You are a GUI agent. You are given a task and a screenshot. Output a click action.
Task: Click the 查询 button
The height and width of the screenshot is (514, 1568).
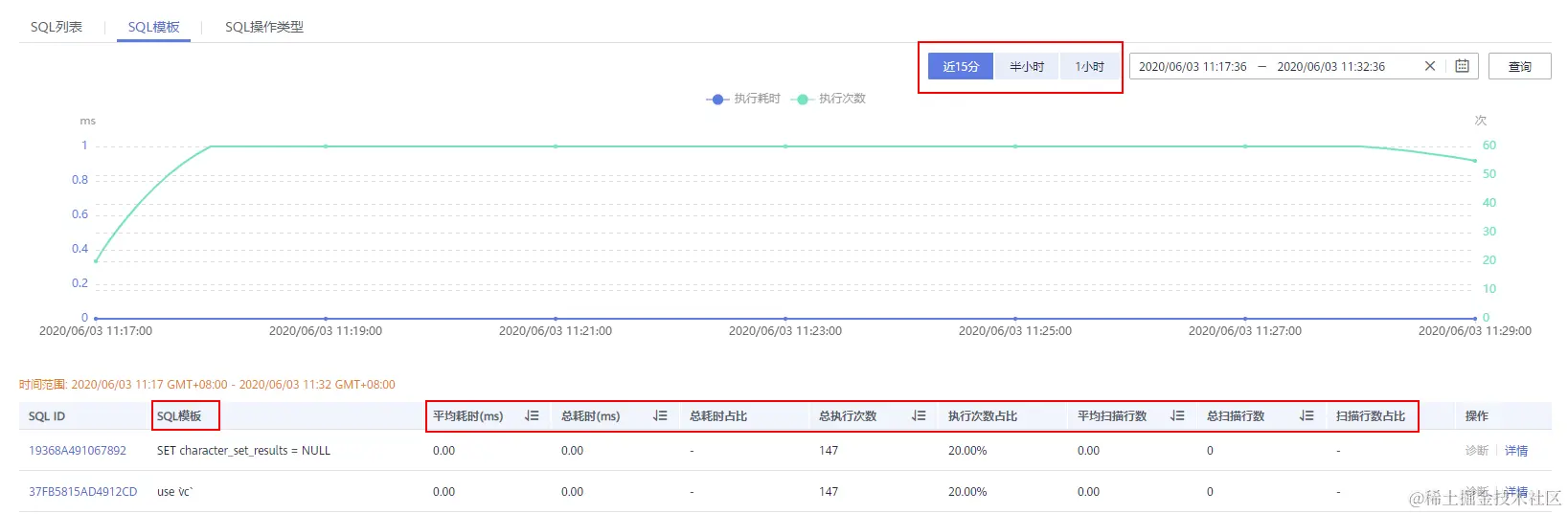pyautogui.click(x=1519, y=66)
